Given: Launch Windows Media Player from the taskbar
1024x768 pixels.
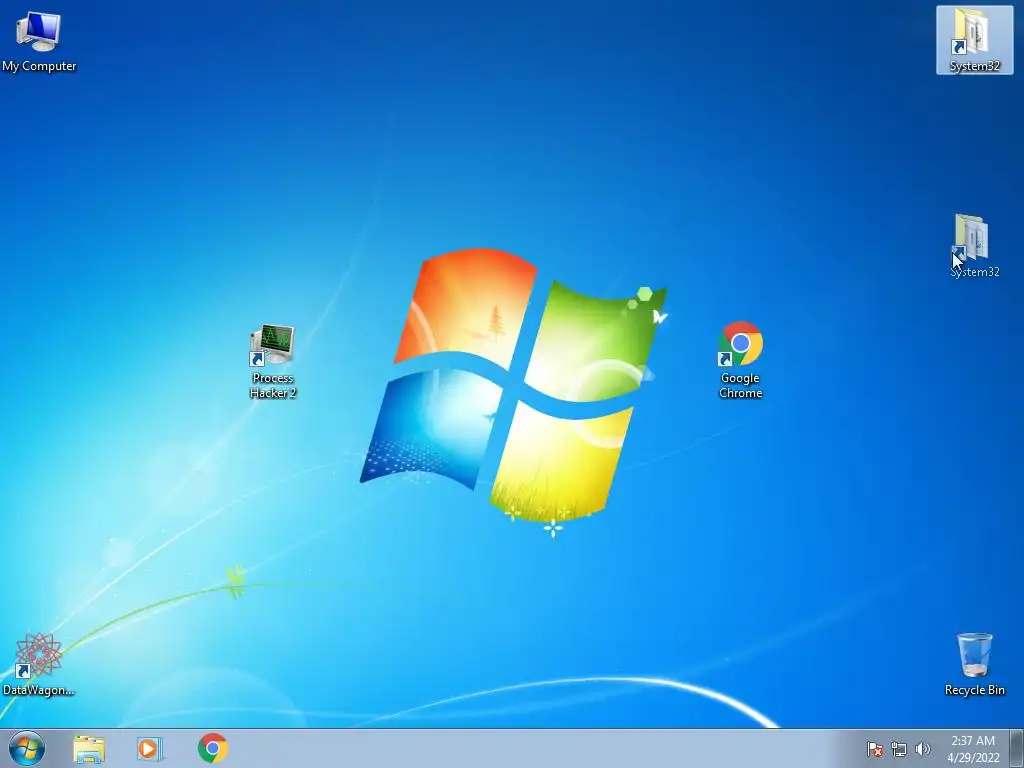Looking at the screenshot, I should click(150, 748).
